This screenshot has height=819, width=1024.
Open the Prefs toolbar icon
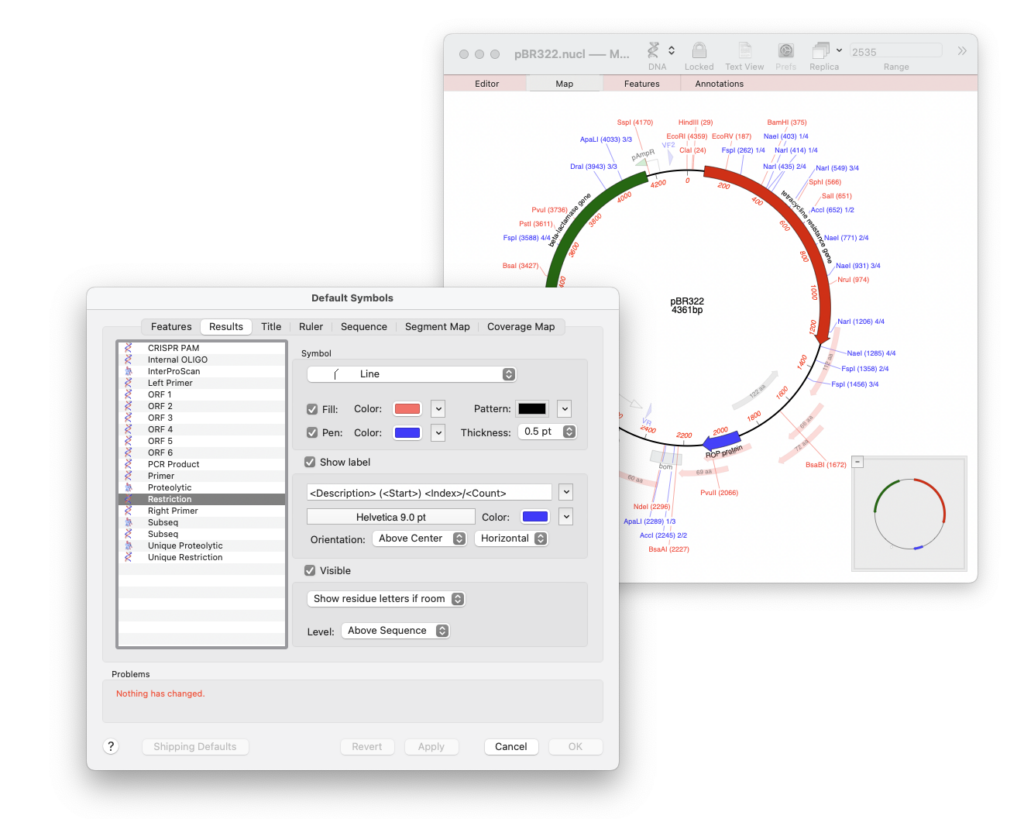pyautogui.click(x=786, y=50)
